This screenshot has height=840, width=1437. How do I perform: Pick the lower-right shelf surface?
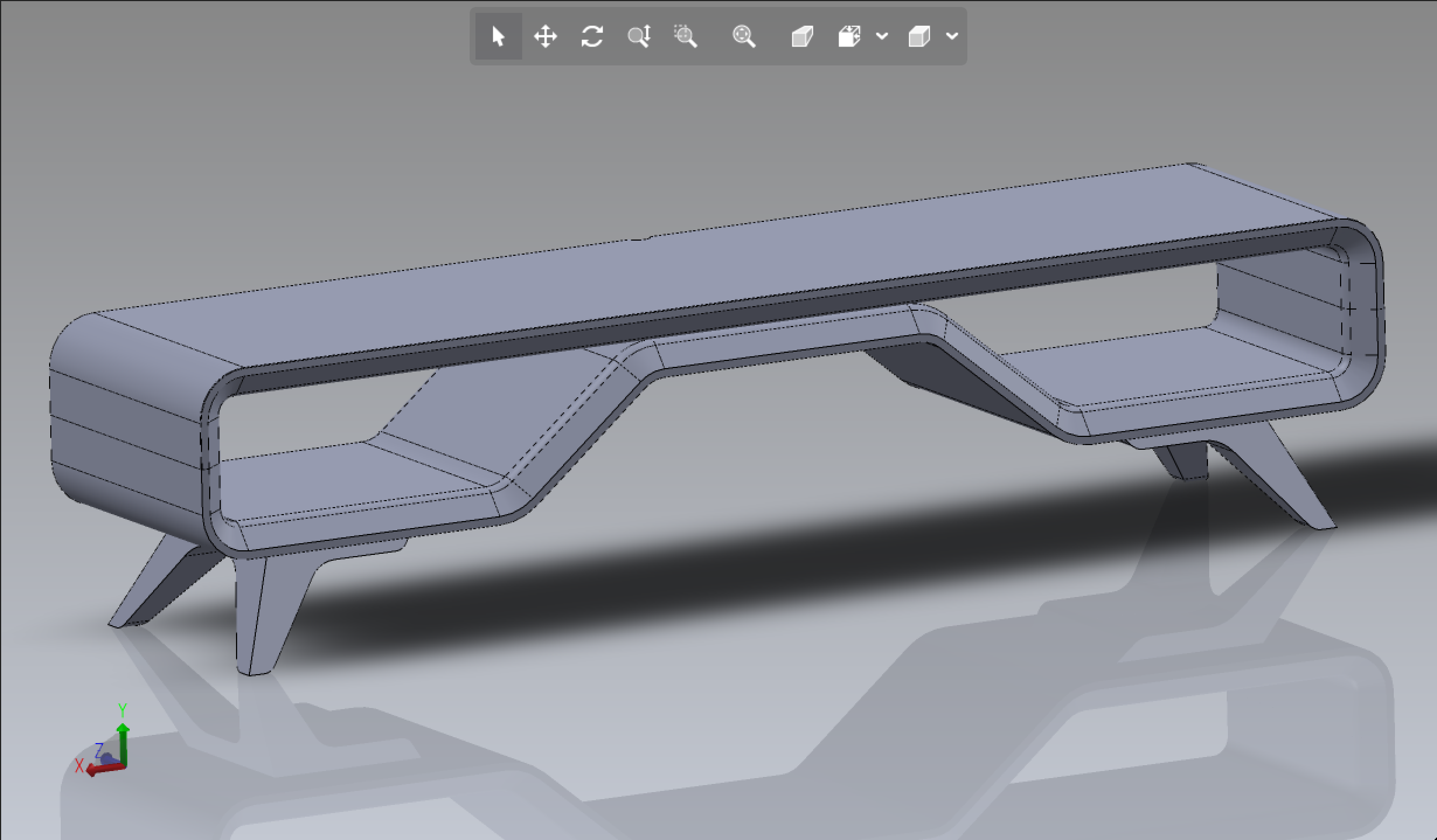[1168, 362]
